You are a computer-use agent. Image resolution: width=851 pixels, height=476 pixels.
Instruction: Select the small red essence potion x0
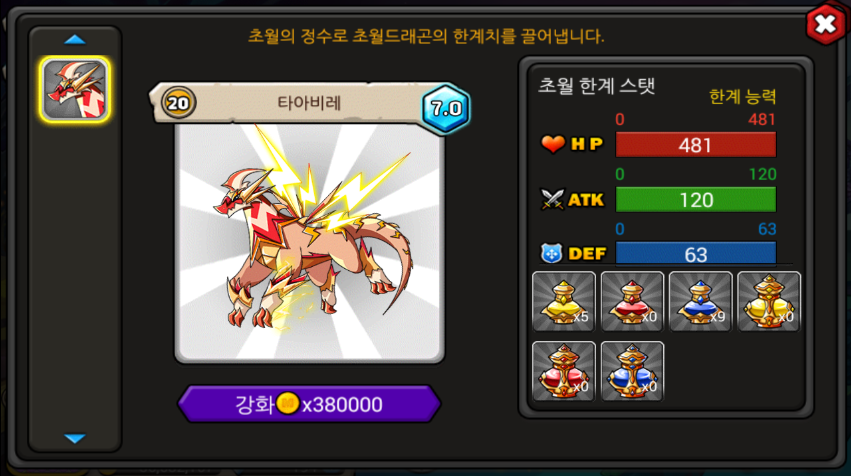tap(632, 302)
